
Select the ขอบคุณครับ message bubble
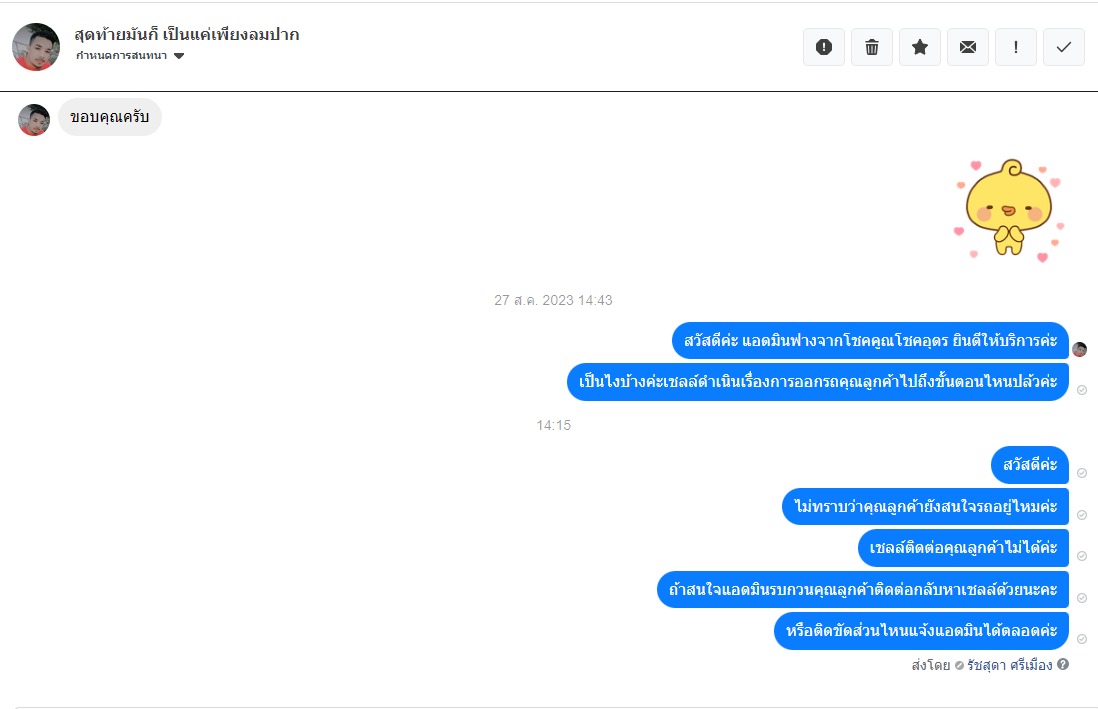click(x=110, y=117)
